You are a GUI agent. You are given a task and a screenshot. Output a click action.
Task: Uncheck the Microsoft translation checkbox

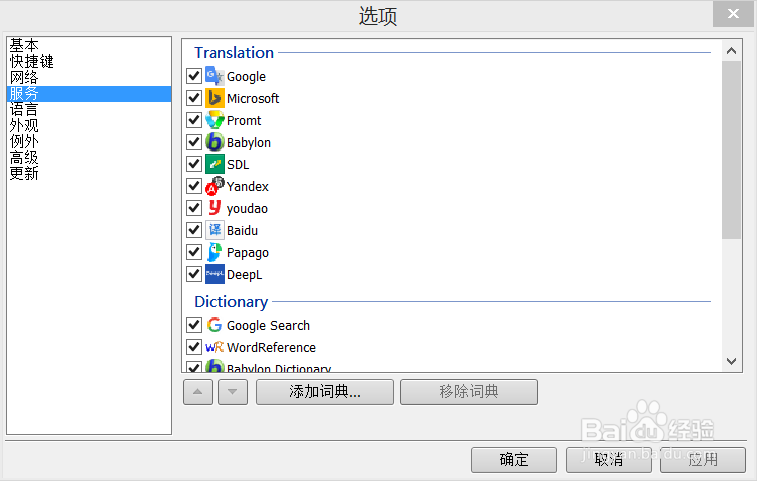click(194, 98)
